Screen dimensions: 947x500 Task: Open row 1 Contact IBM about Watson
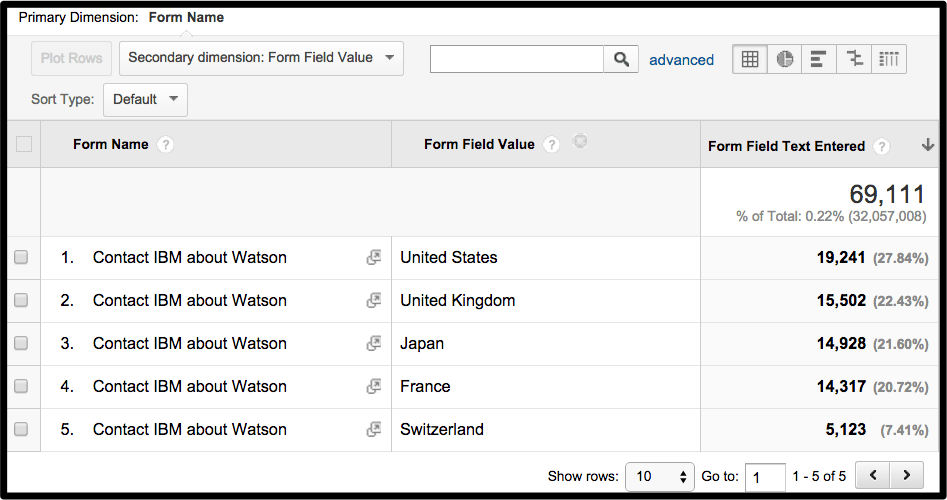[x=190, y=257]
